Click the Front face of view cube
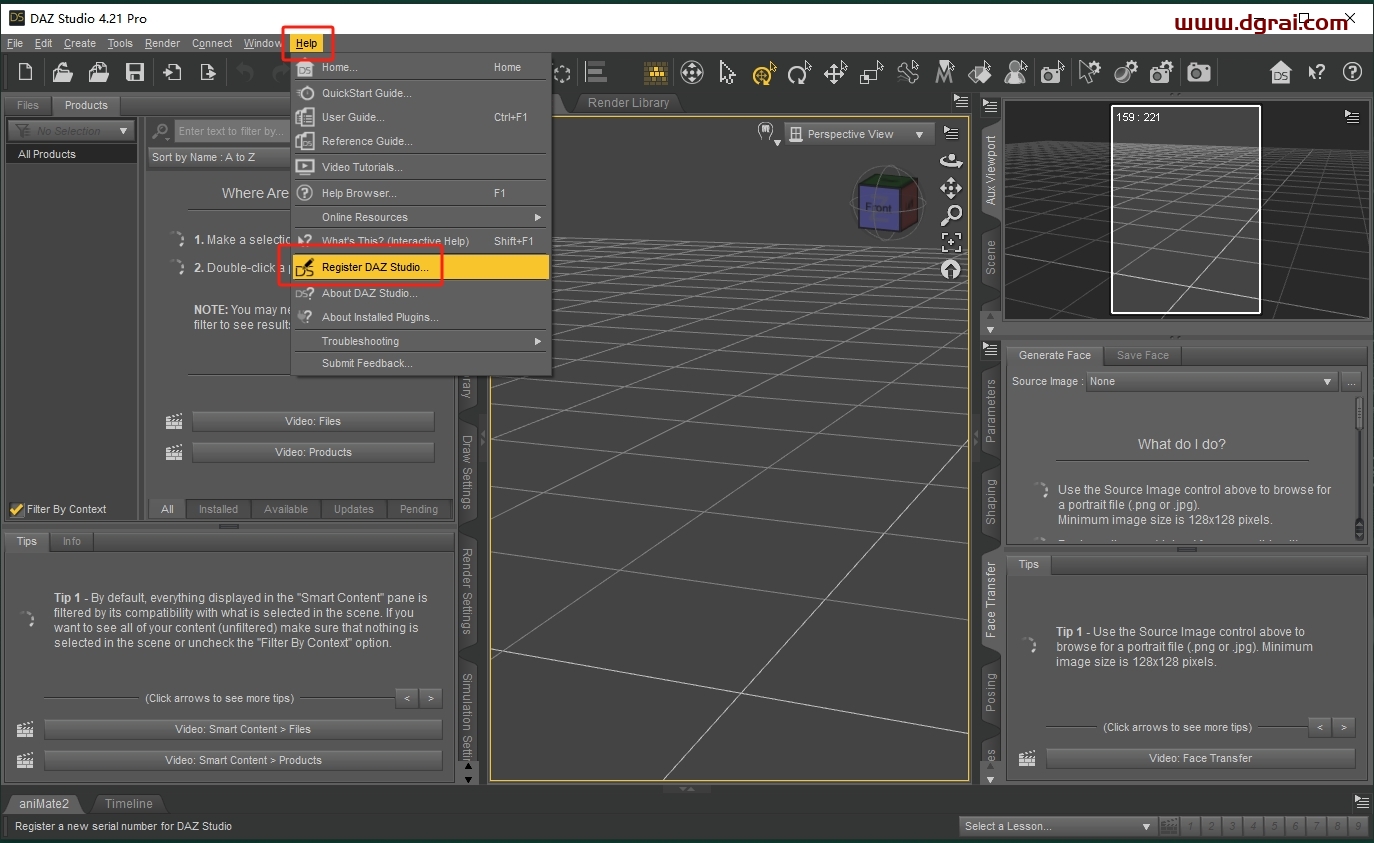 [x=880, y=207]
